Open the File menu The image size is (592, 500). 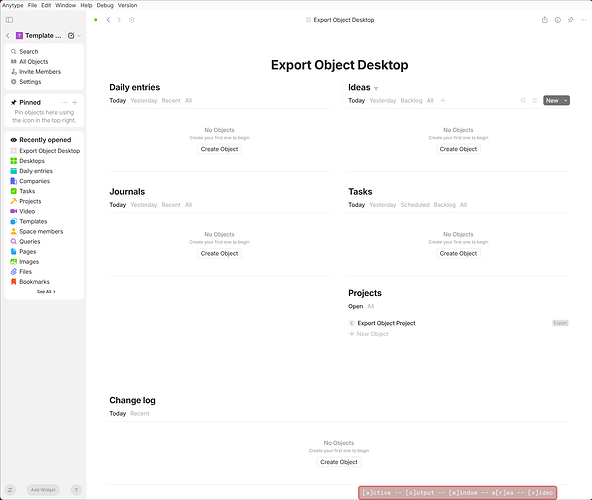pyautogui.click(x=32, y=5)
